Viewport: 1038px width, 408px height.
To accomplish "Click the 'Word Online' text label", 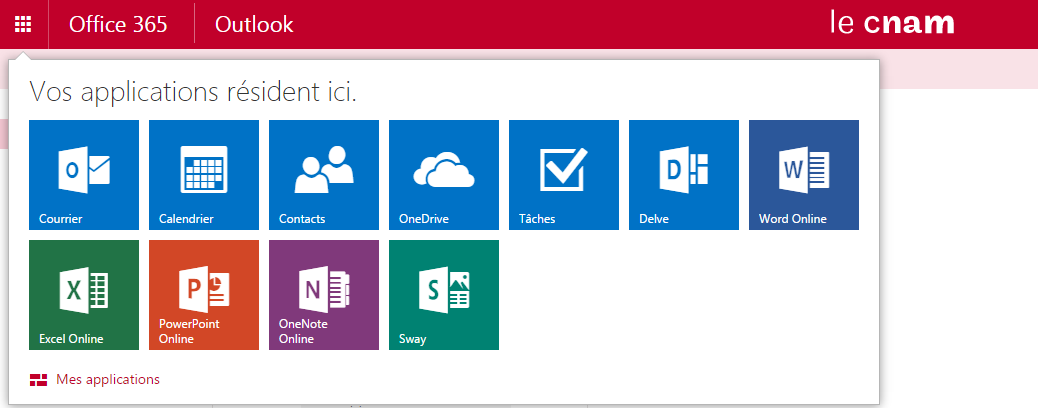I will [x=793, y=218].
